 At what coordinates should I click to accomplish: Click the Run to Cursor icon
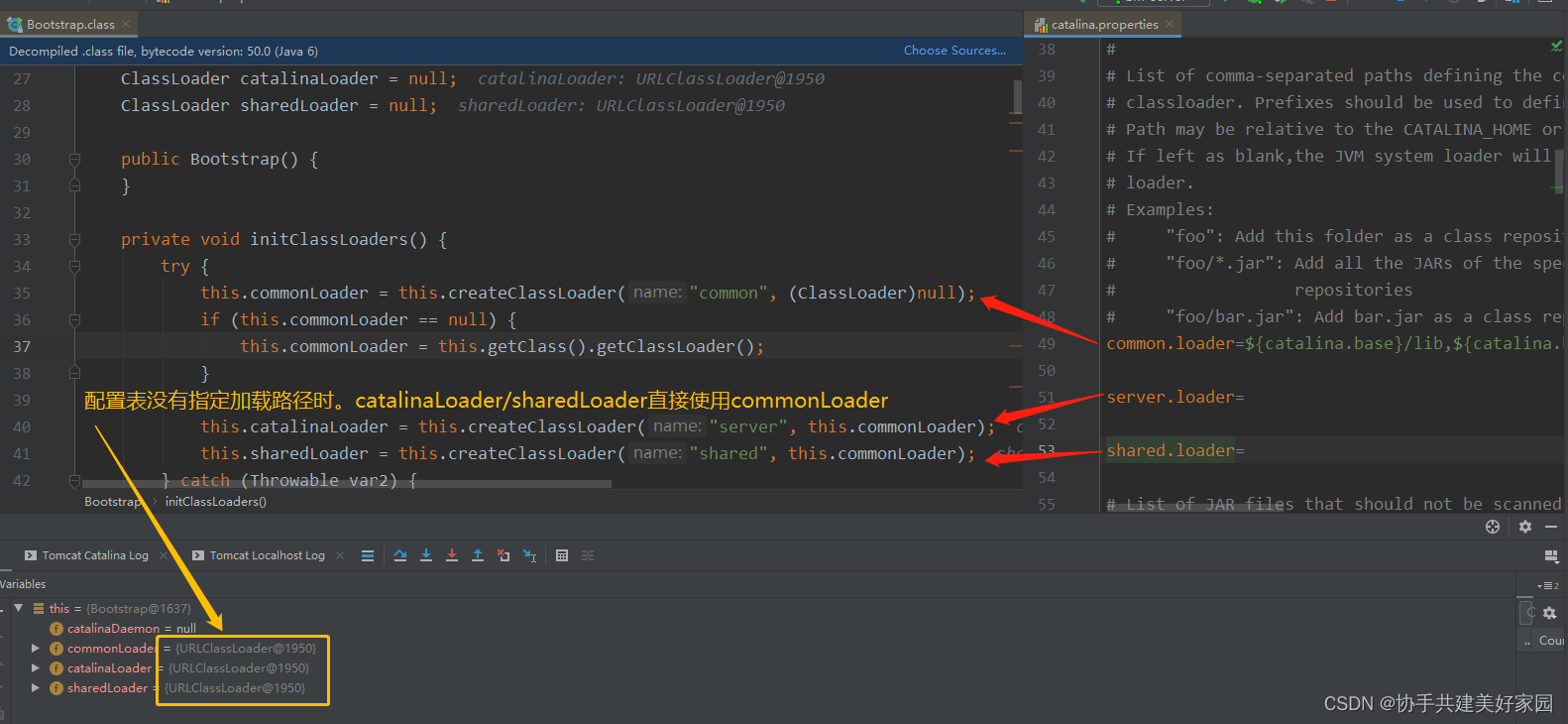pos(530,555)
